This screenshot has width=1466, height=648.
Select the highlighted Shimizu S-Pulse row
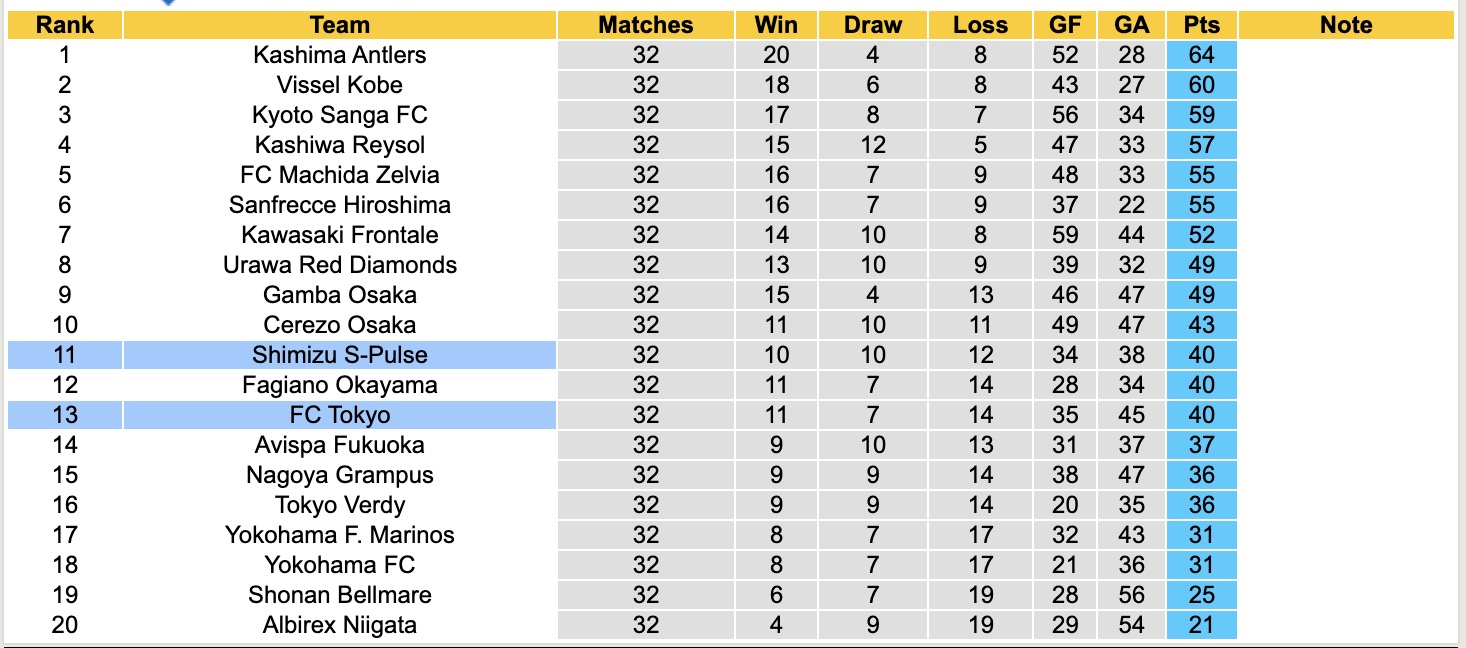(x=339, y=355)
